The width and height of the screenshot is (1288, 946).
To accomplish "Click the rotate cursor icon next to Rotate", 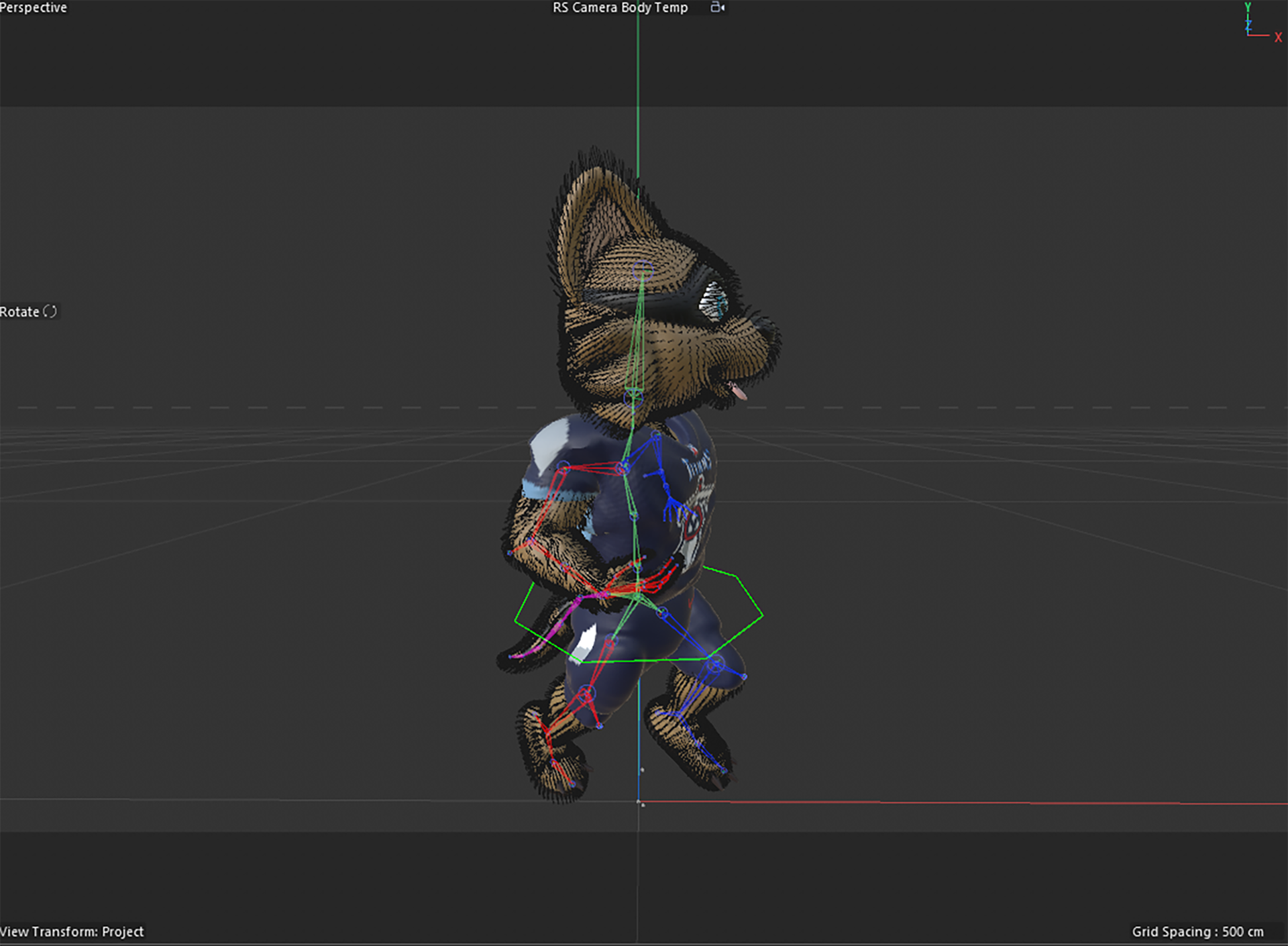I will click(50, 311).
